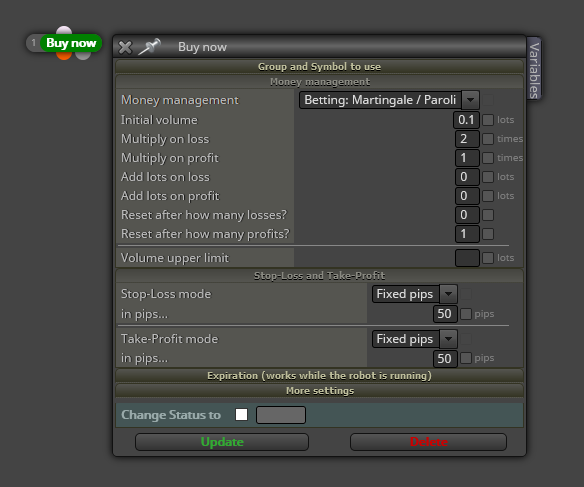The width and height of the screenshot is (584, 487).
Task: Select the green Buy now block
Action: click(71, 43)
